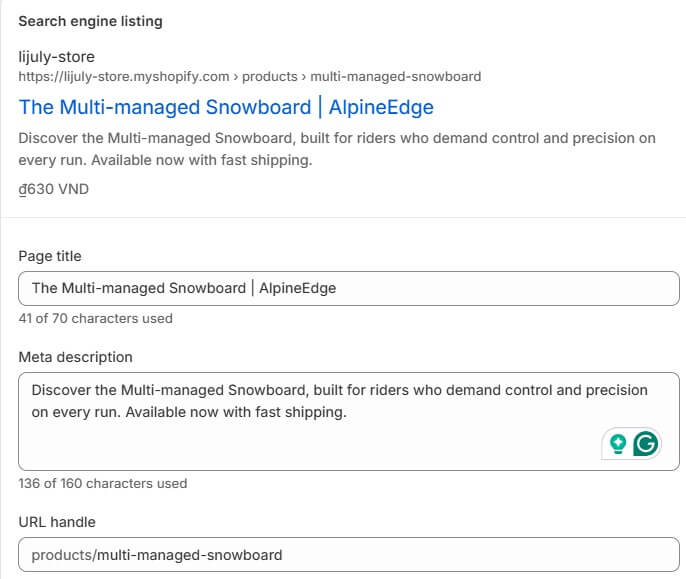Screen dimensions: 686x579
Task: Click the Search engine listing heading
Action: tap(90, 21)
